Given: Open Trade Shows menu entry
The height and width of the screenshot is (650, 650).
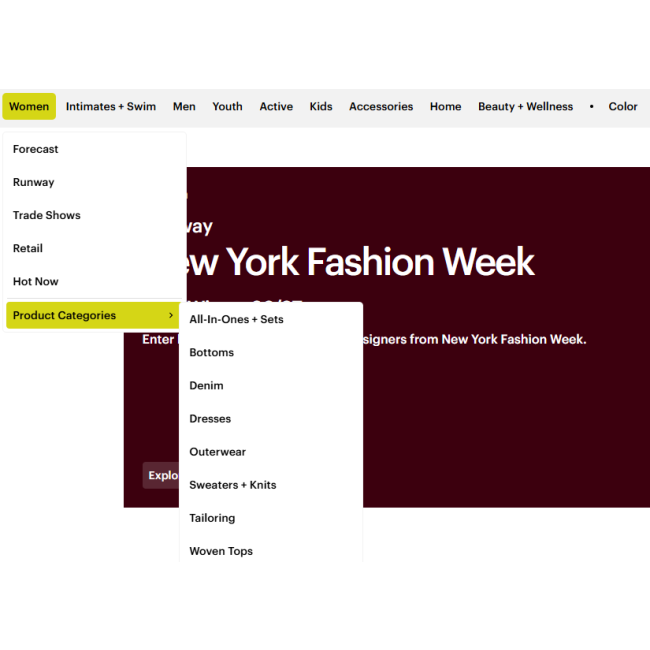Looking at the screenshot, I should 95,215.
